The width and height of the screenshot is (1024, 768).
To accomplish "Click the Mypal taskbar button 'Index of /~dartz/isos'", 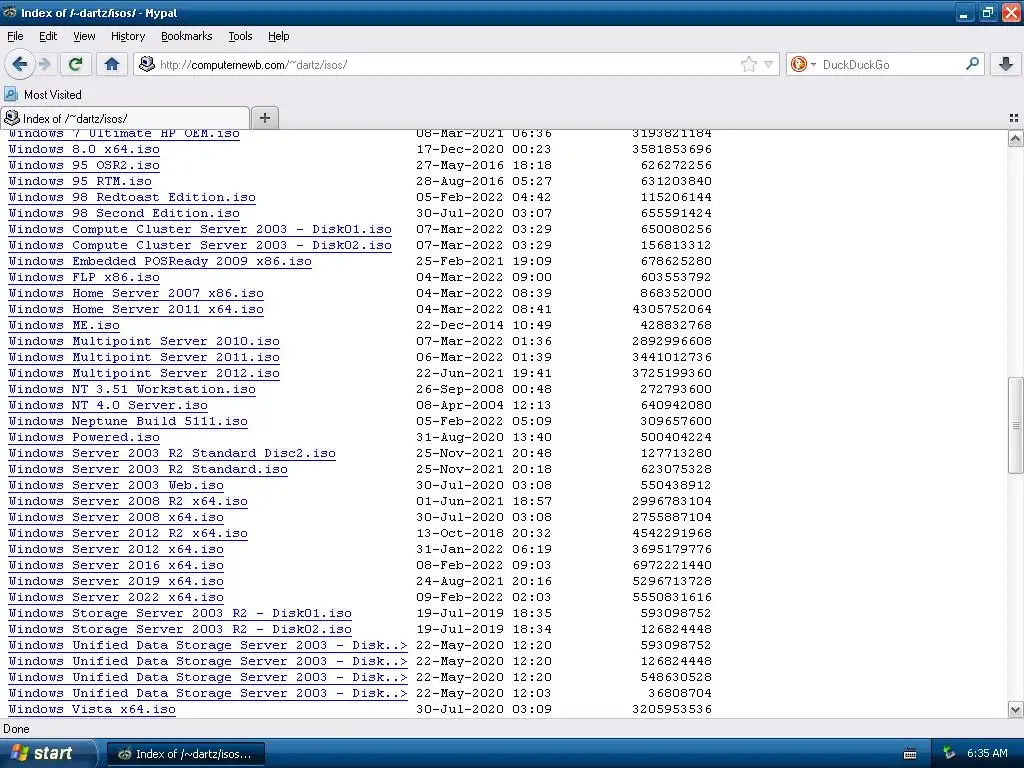I will coord(185,754).
